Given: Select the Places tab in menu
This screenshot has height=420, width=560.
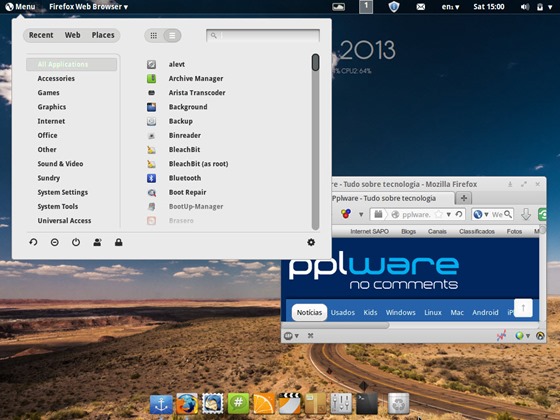Looking at the screenshot, I should (x=103, y=35).
